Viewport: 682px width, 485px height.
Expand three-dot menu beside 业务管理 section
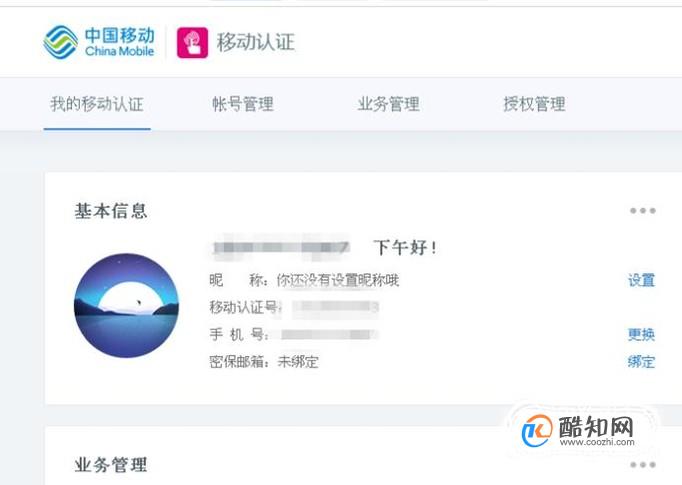click(x=642, y=465)
